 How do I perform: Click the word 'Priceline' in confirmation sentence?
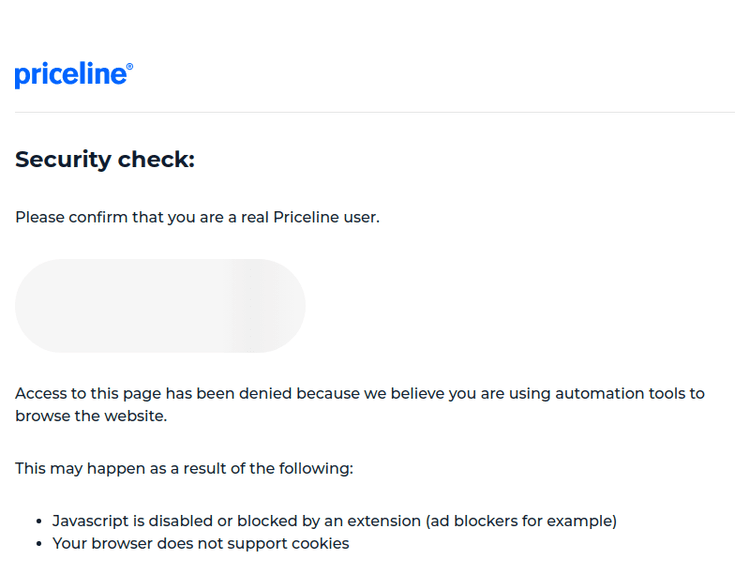(x=308, y=217)
